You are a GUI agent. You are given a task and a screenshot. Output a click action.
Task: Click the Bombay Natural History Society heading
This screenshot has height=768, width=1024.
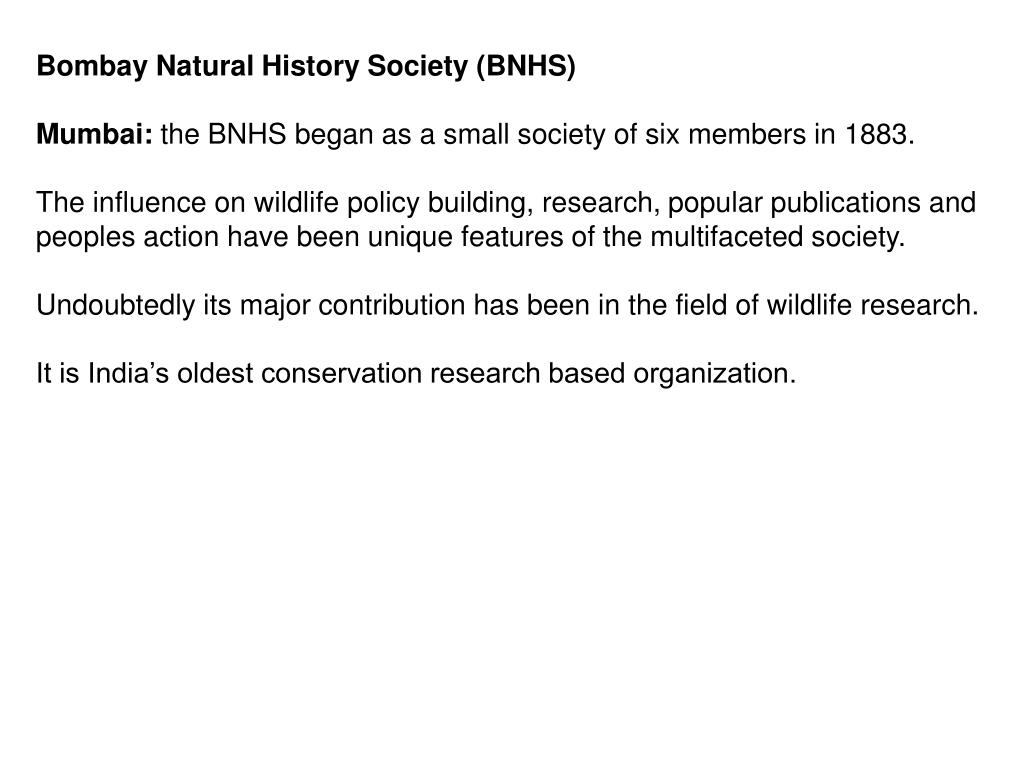(x=306, y=66)
